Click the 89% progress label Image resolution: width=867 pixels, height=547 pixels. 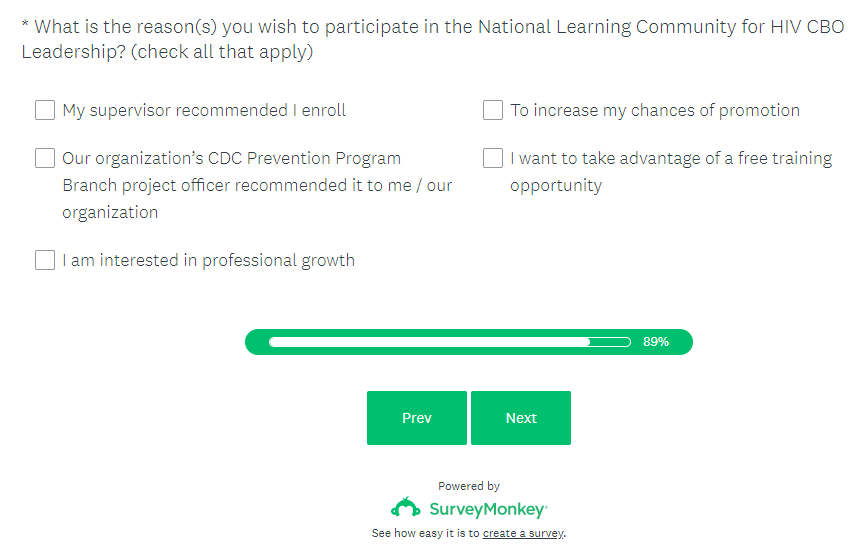[656, 342]
